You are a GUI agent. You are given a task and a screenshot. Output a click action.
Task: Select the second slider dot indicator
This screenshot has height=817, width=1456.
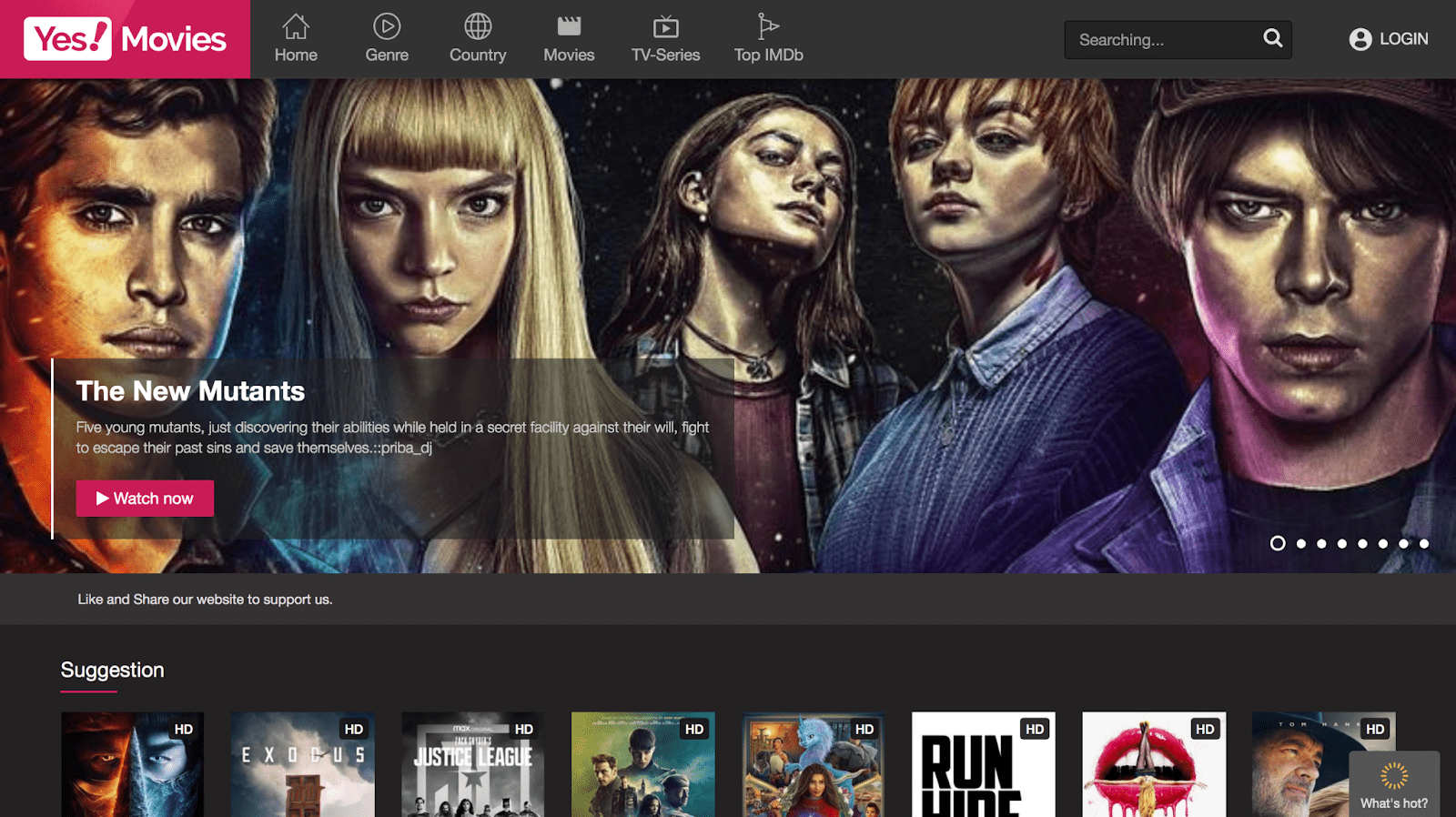[x=1301, y=543]
